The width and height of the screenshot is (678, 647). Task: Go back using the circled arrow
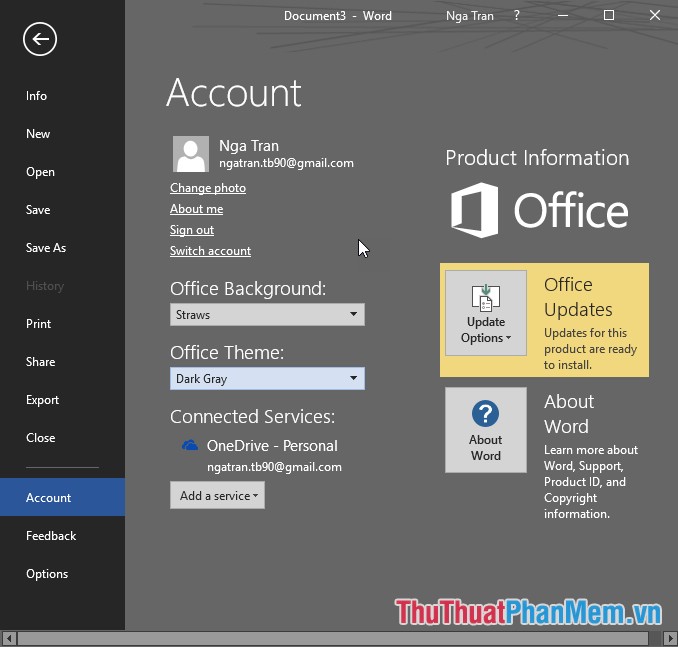40,39
